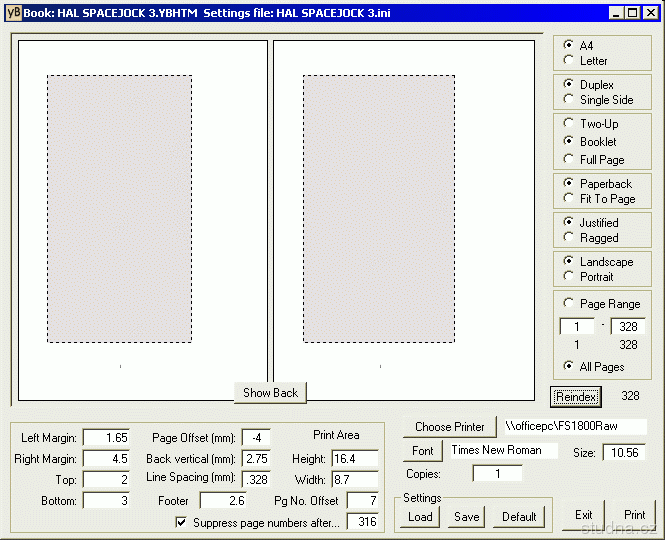Click the Left Margin input field
Viewport: 665px width, 540px height.
[106, 438]
